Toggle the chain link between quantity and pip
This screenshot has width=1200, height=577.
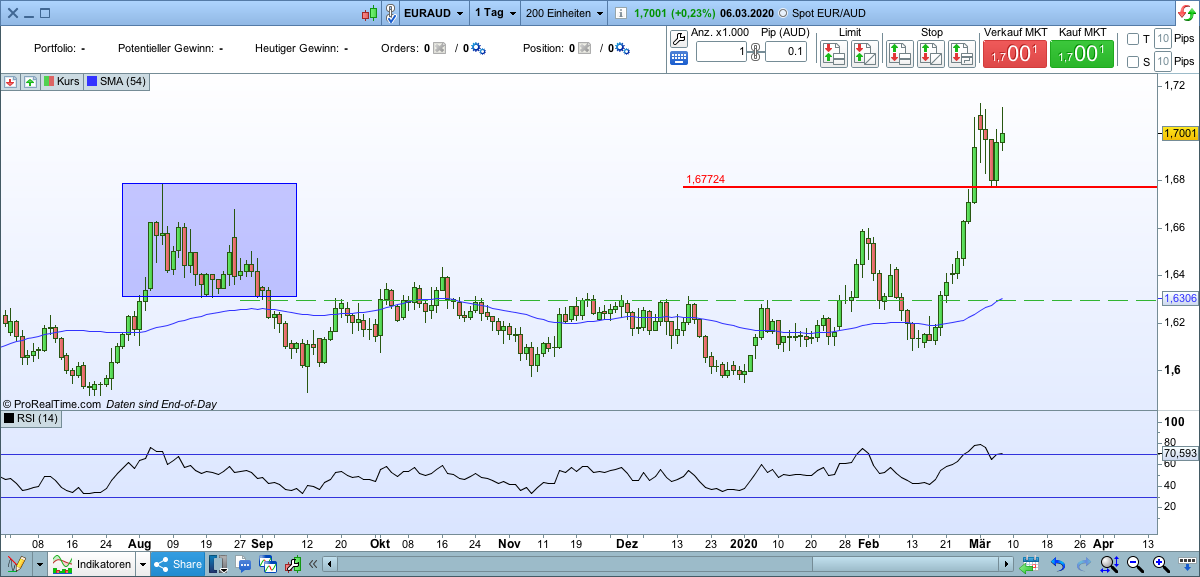pos(754,51)
